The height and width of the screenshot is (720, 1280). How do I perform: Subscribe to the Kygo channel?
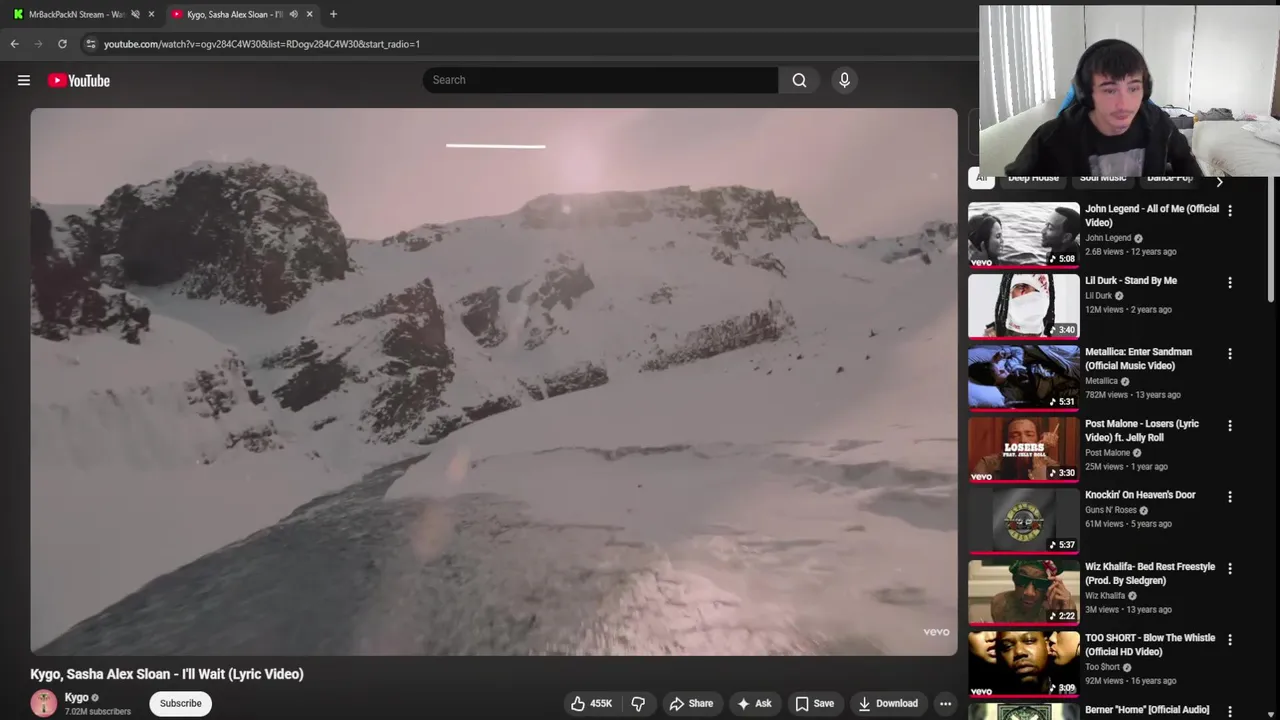(x=181, y=703)
